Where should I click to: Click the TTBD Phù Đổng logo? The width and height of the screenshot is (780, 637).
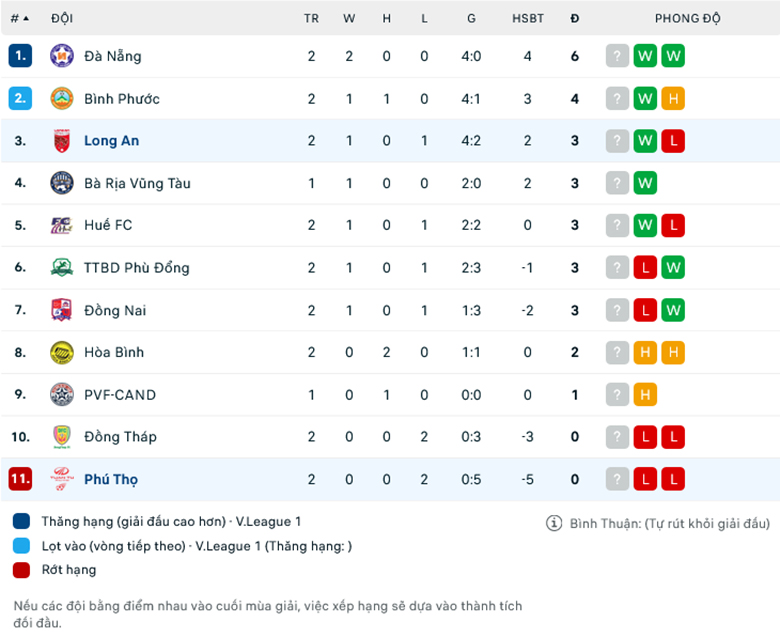[62, 268]
